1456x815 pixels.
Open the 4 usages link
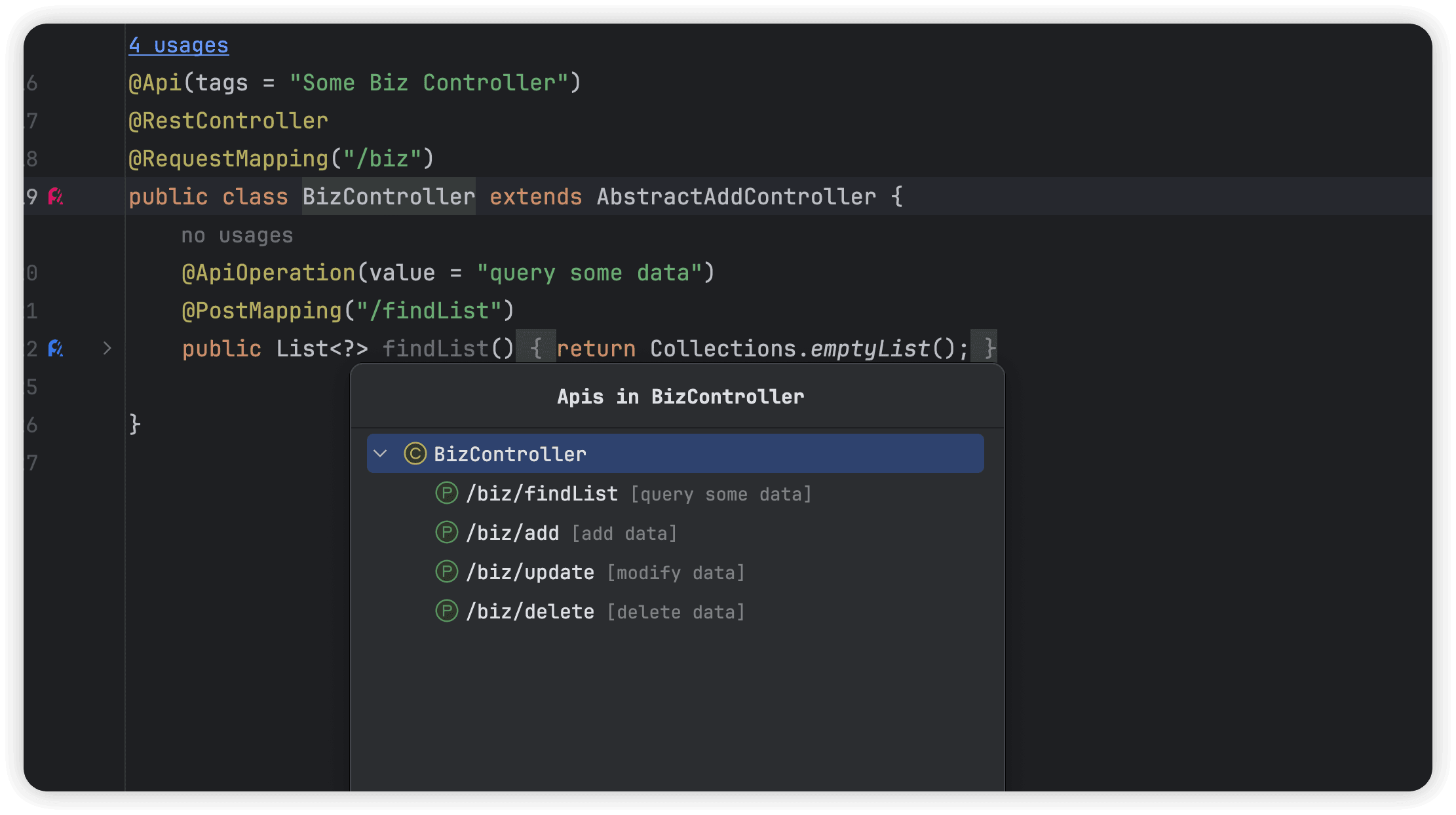178,45
